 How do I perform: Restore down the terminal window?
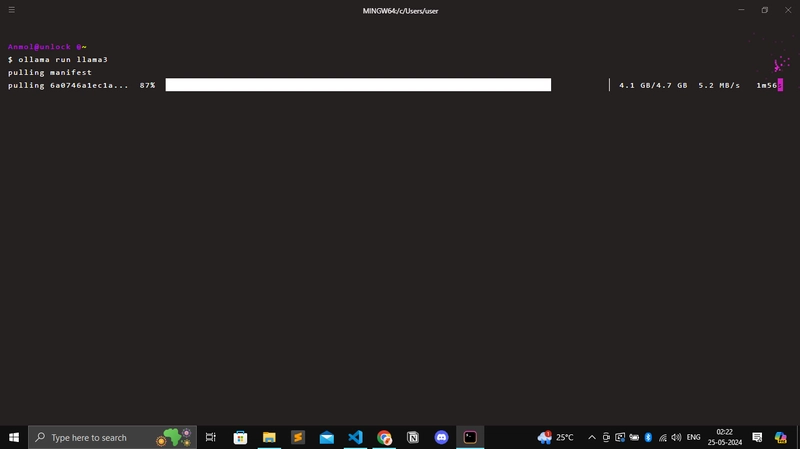[765, 10]
